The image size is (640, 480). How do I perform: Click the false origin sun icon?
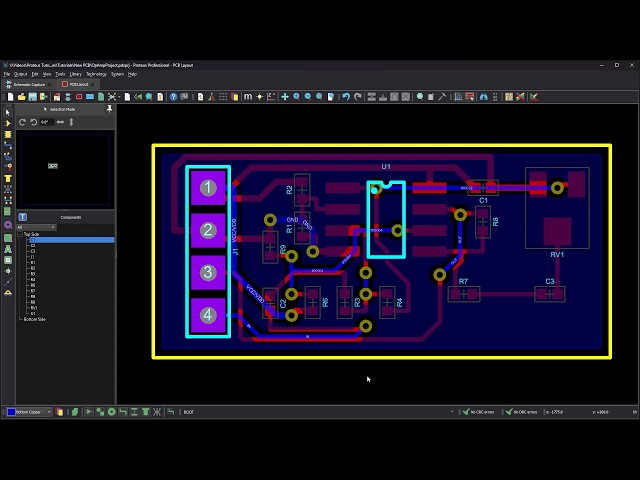(x=259, y=97)
